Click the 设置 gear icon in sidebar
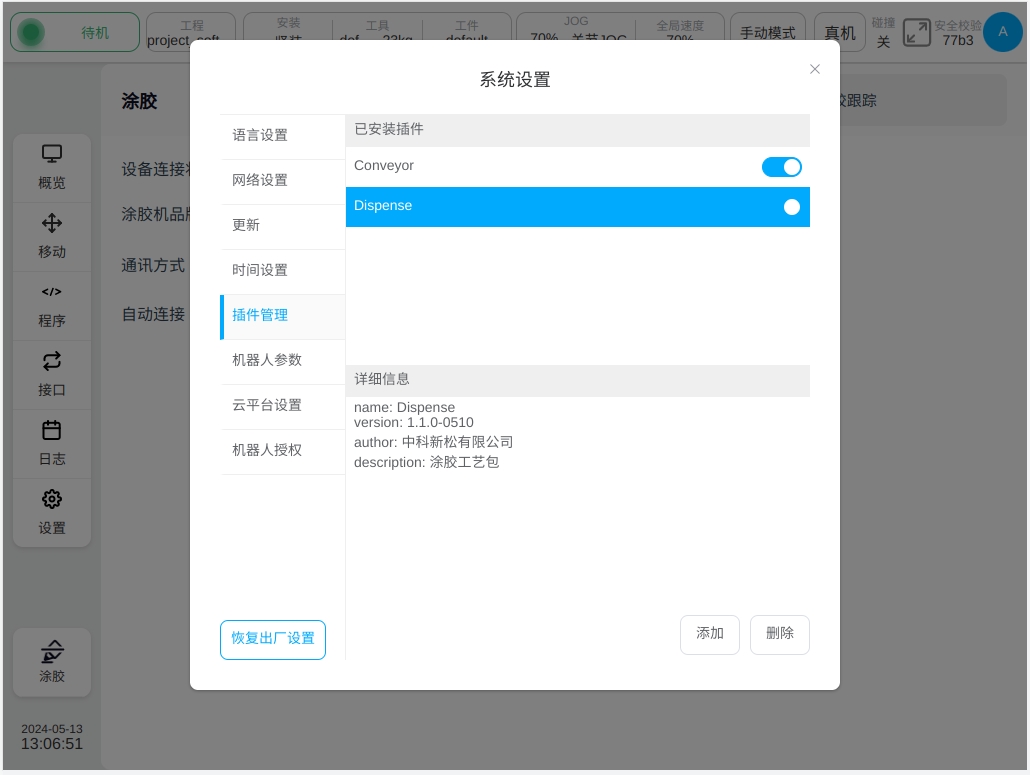The height and width of the screenshot is (775, 1030). coord(52,499)
